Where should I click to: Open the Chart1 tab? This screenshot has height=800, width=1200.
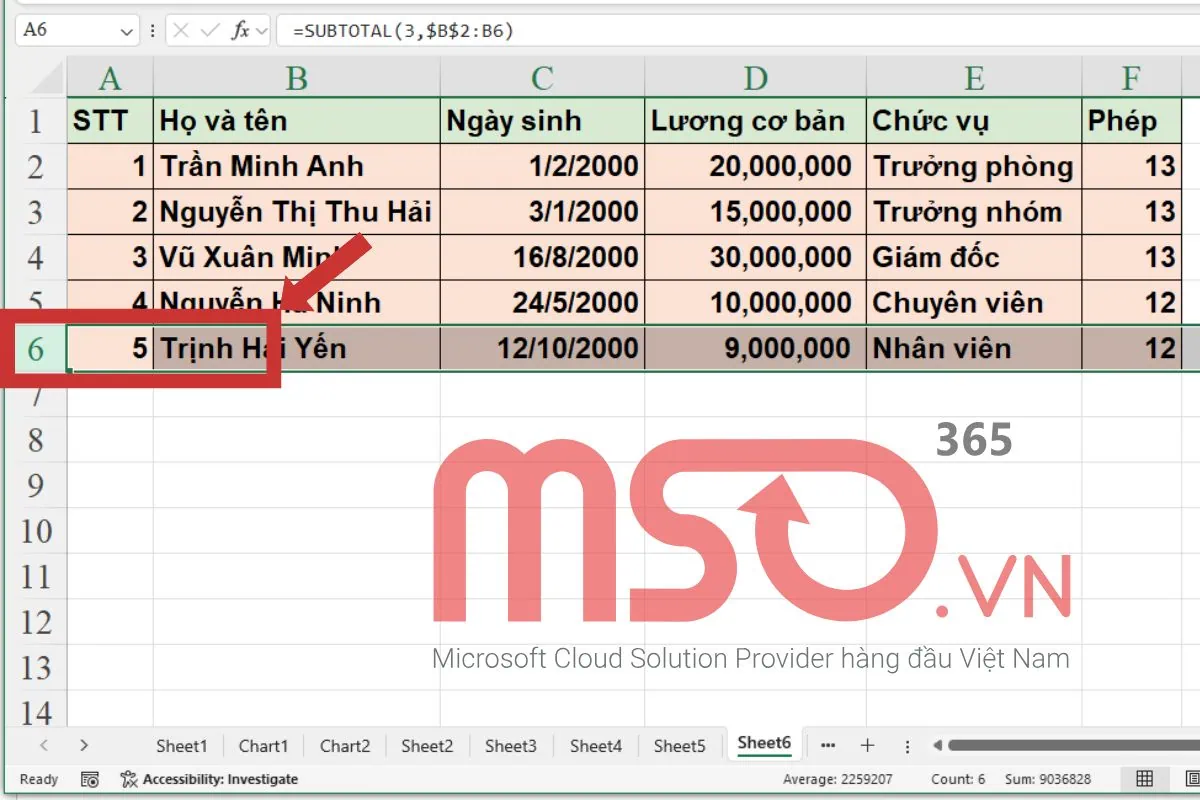[263, 745]
